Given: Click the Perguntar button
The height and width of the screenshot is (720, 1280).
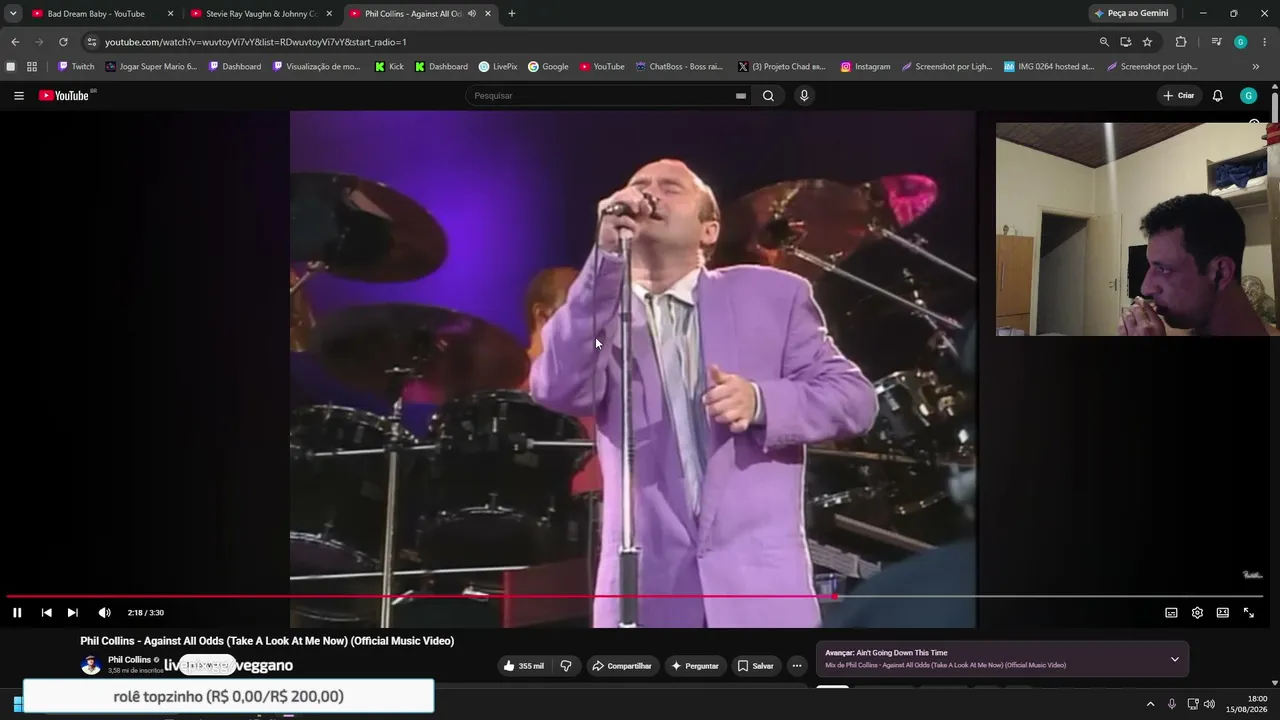Looking at the screenshot, I should tap(695, 666).
